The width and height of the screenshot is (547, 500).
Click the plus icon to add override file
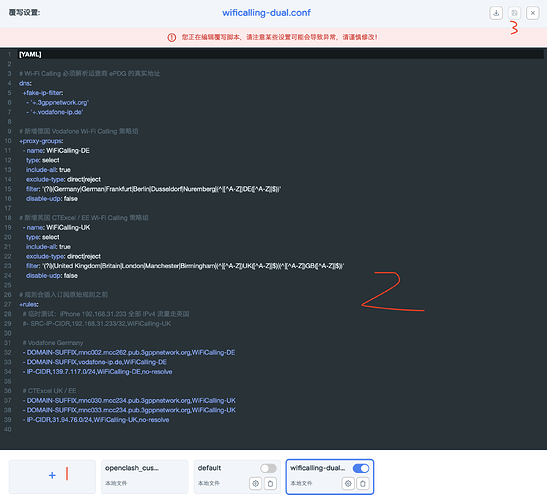pyautogui.click(x=52, y=475)
